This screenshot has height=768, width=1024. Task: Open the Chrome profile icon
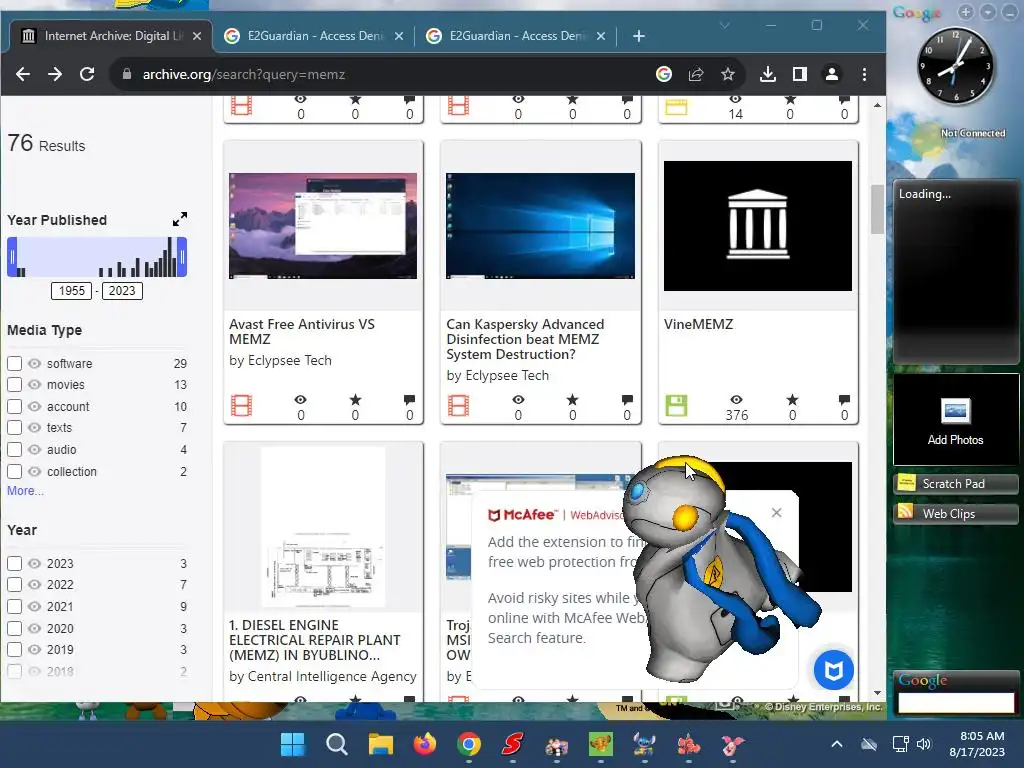(831, 74)
